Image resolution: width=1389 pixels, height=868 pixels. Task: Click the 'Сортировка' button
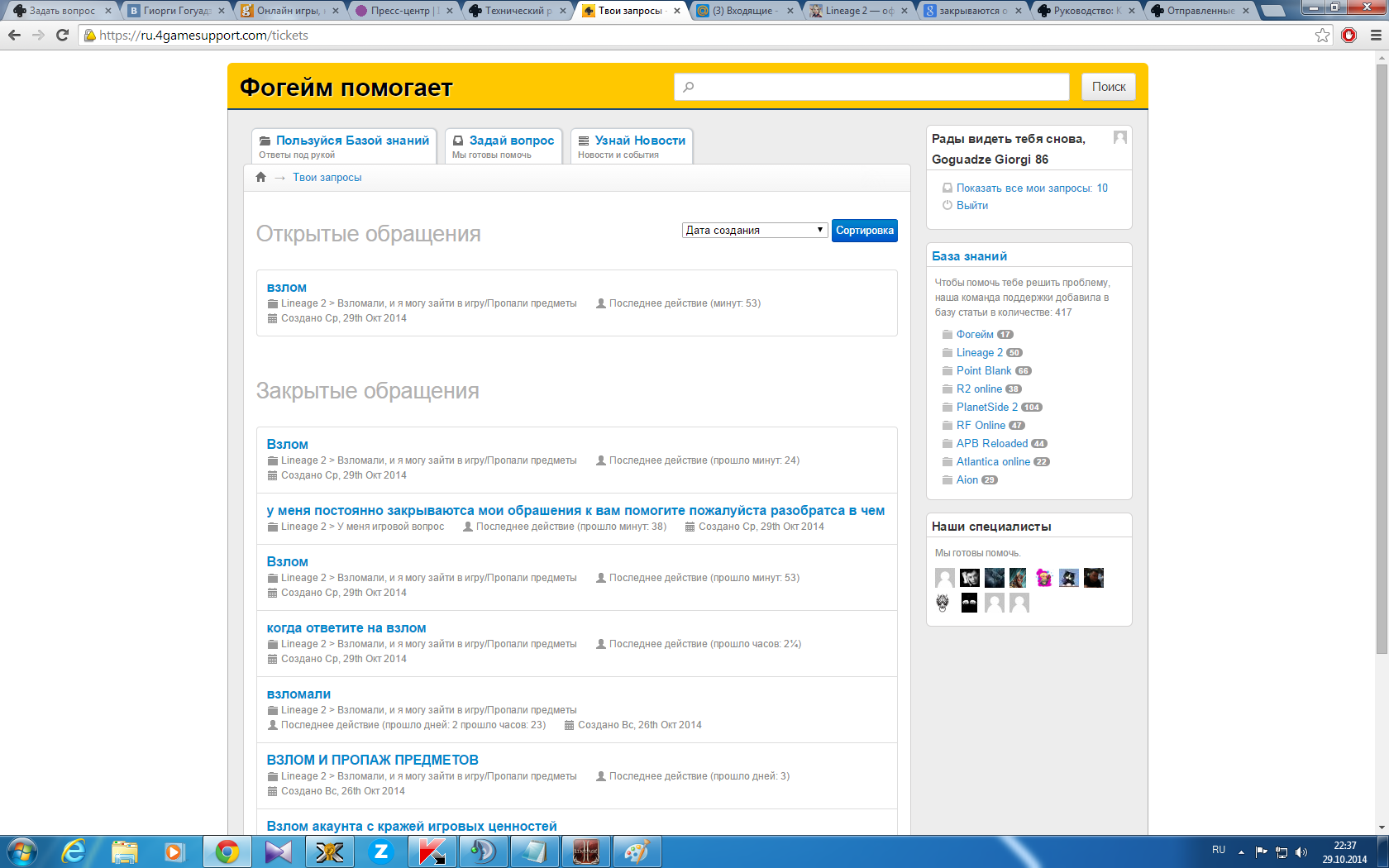click(865, 231)
